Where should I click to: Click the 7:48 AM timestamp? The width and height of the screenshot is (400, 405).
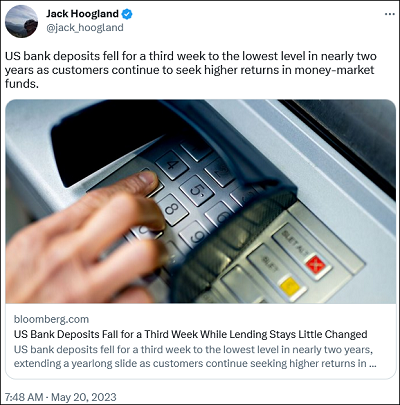(x=24, y=397)
